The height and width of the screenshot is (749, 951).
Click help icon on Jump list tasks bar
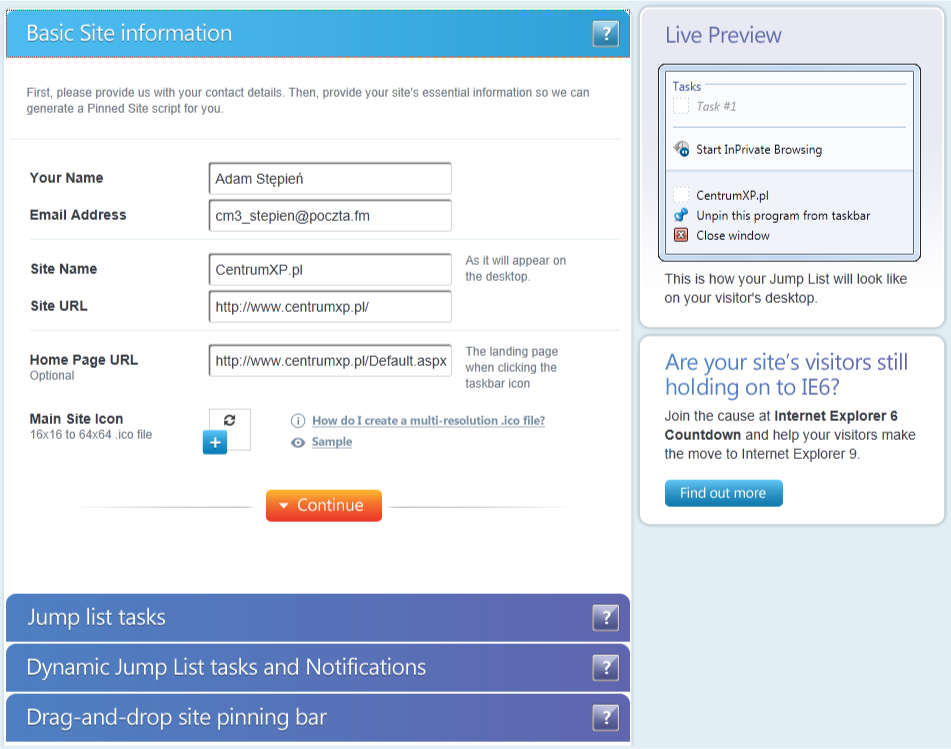coord(605,618)
